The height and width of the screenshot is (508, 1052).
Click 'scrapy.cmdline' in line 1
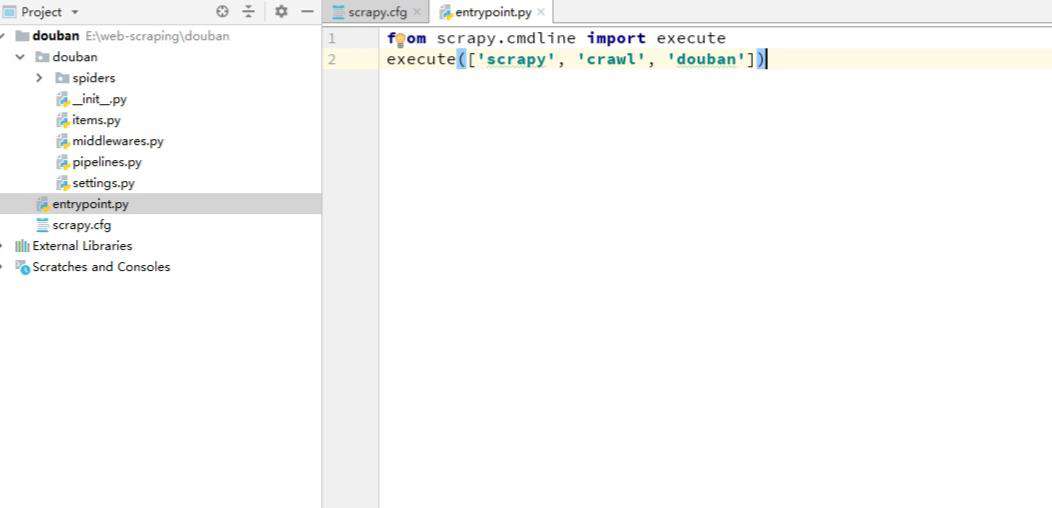click(x=506, y=38)
